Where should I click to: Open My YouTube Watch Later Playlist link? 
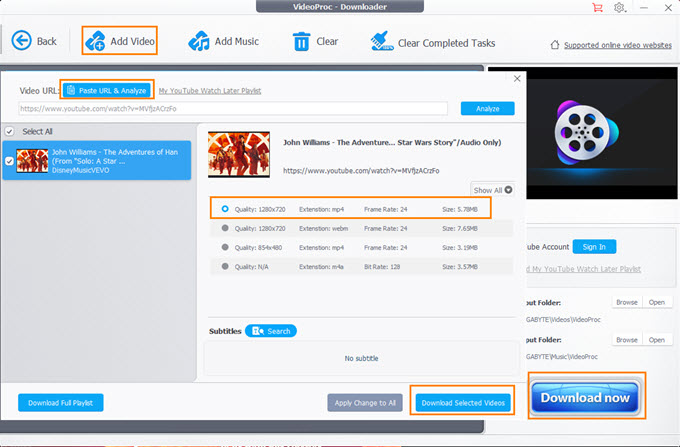click(210, 91)
